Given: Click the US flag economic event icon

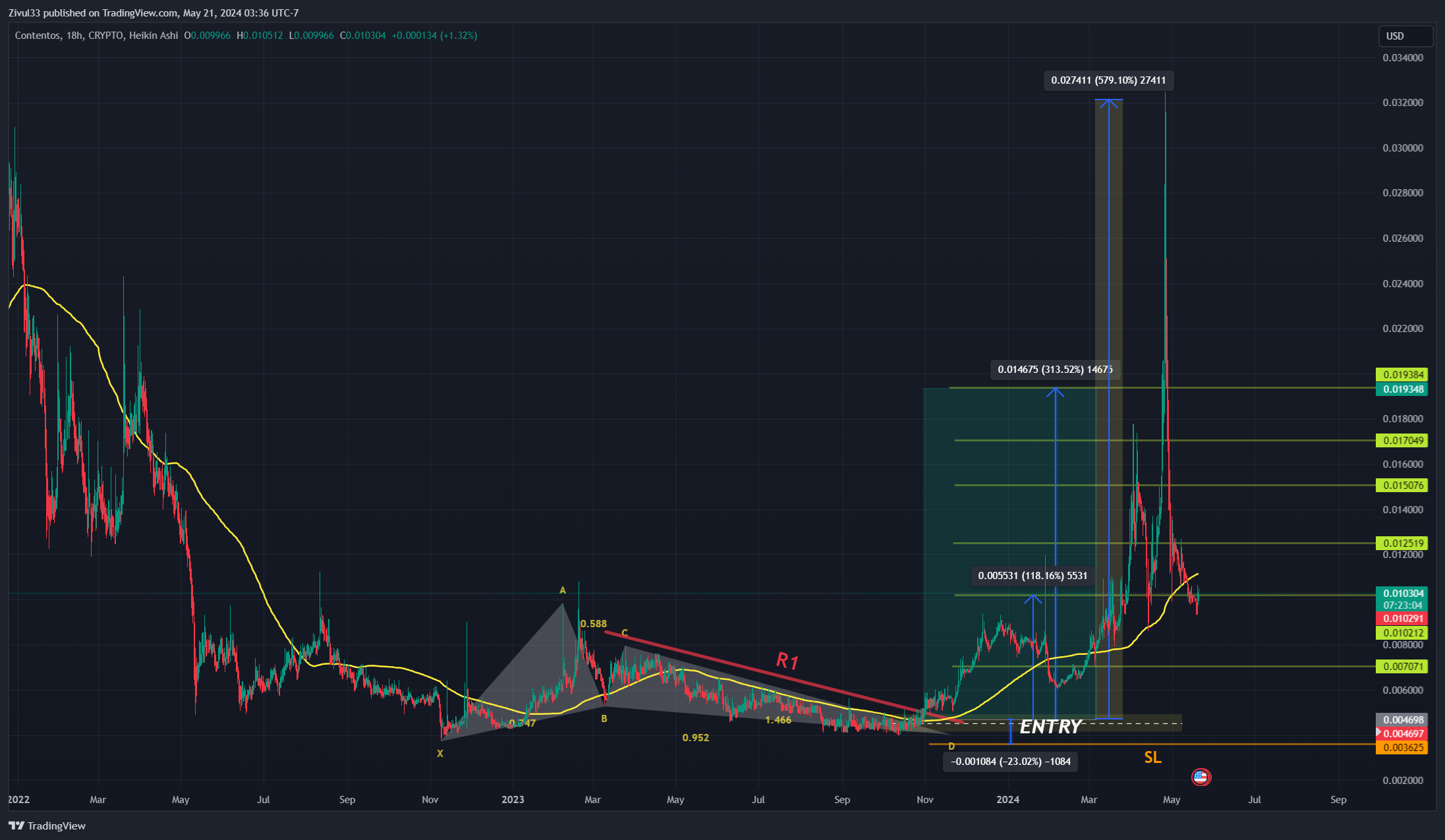Looking at the screenshot, I should 1201,777.
